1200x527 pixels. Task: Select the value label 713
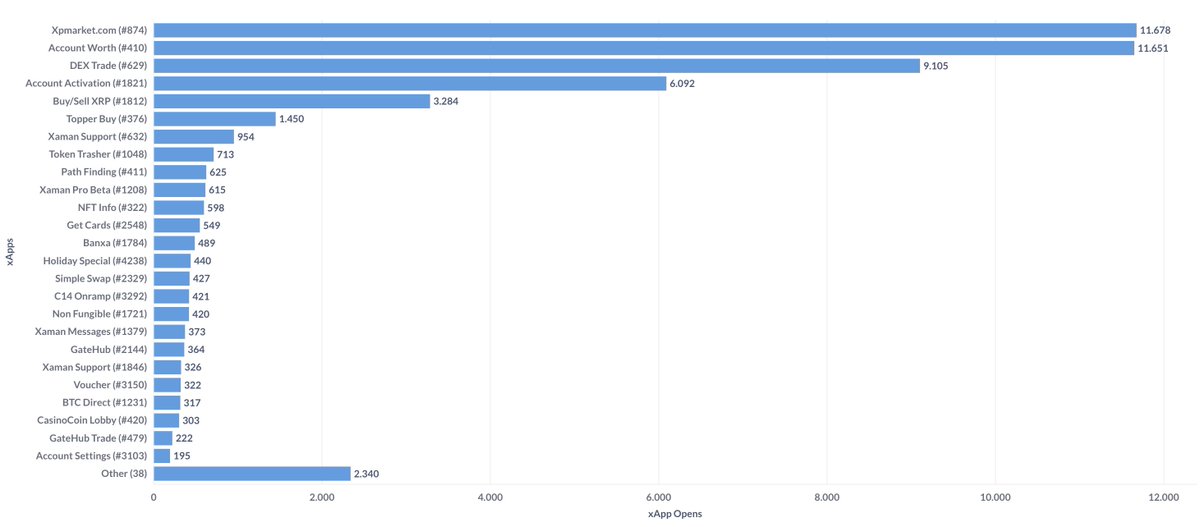click(226, 154)
